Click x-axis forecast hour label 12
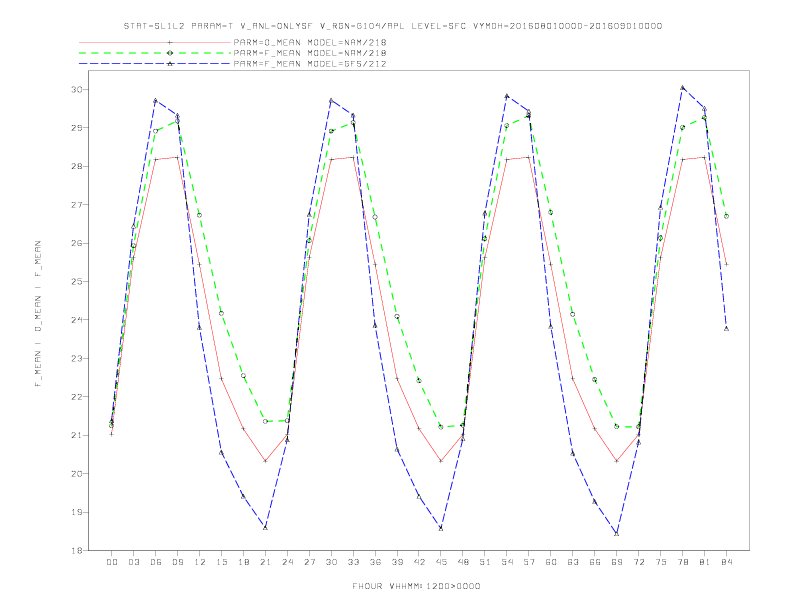 click(x=200, y=562)
